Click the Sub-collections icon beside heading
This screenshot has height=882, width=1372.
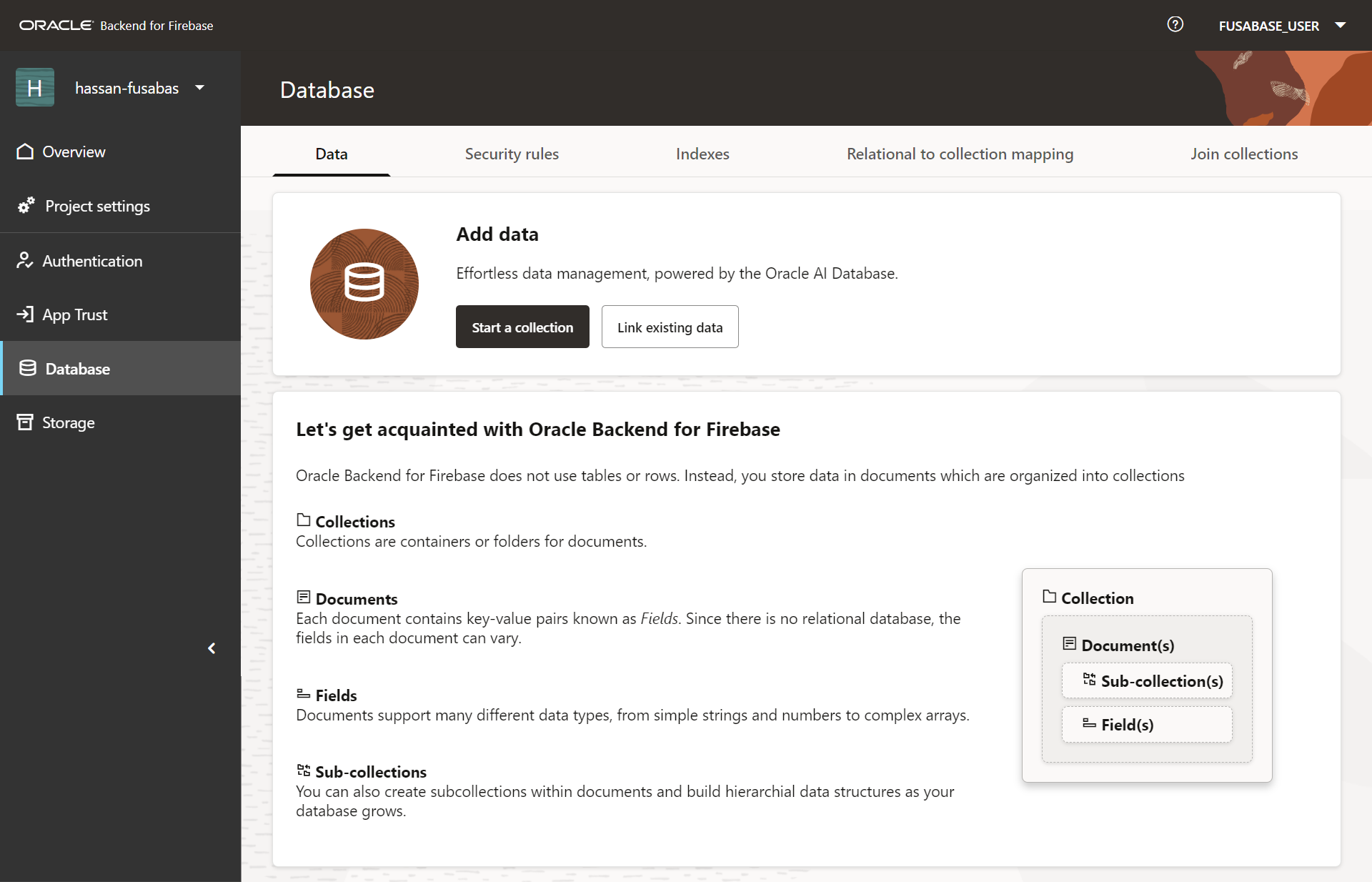click(304, 770)
